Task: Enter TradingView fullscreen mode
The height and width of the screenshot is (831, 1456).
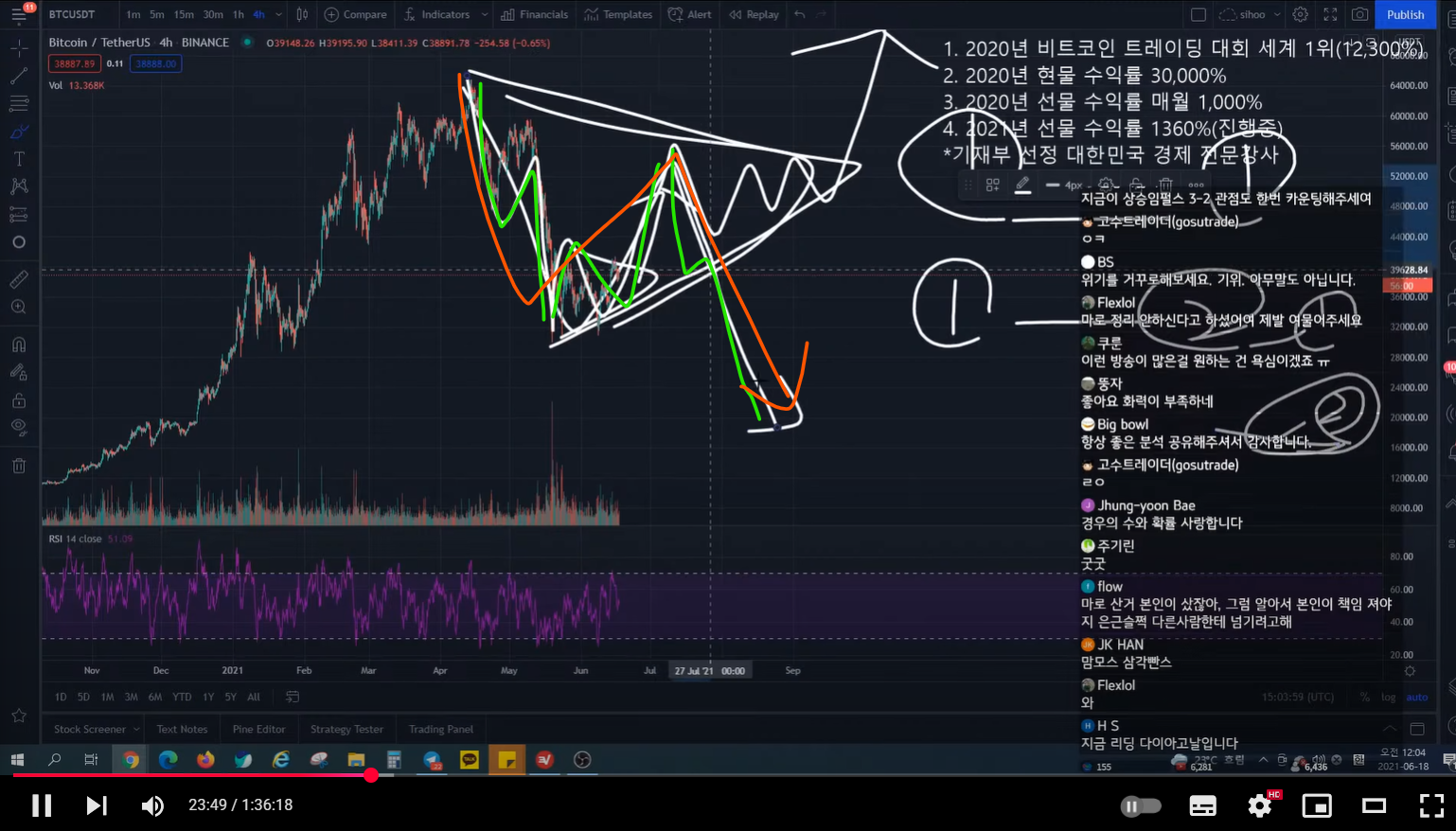Action: [1330, 14]
